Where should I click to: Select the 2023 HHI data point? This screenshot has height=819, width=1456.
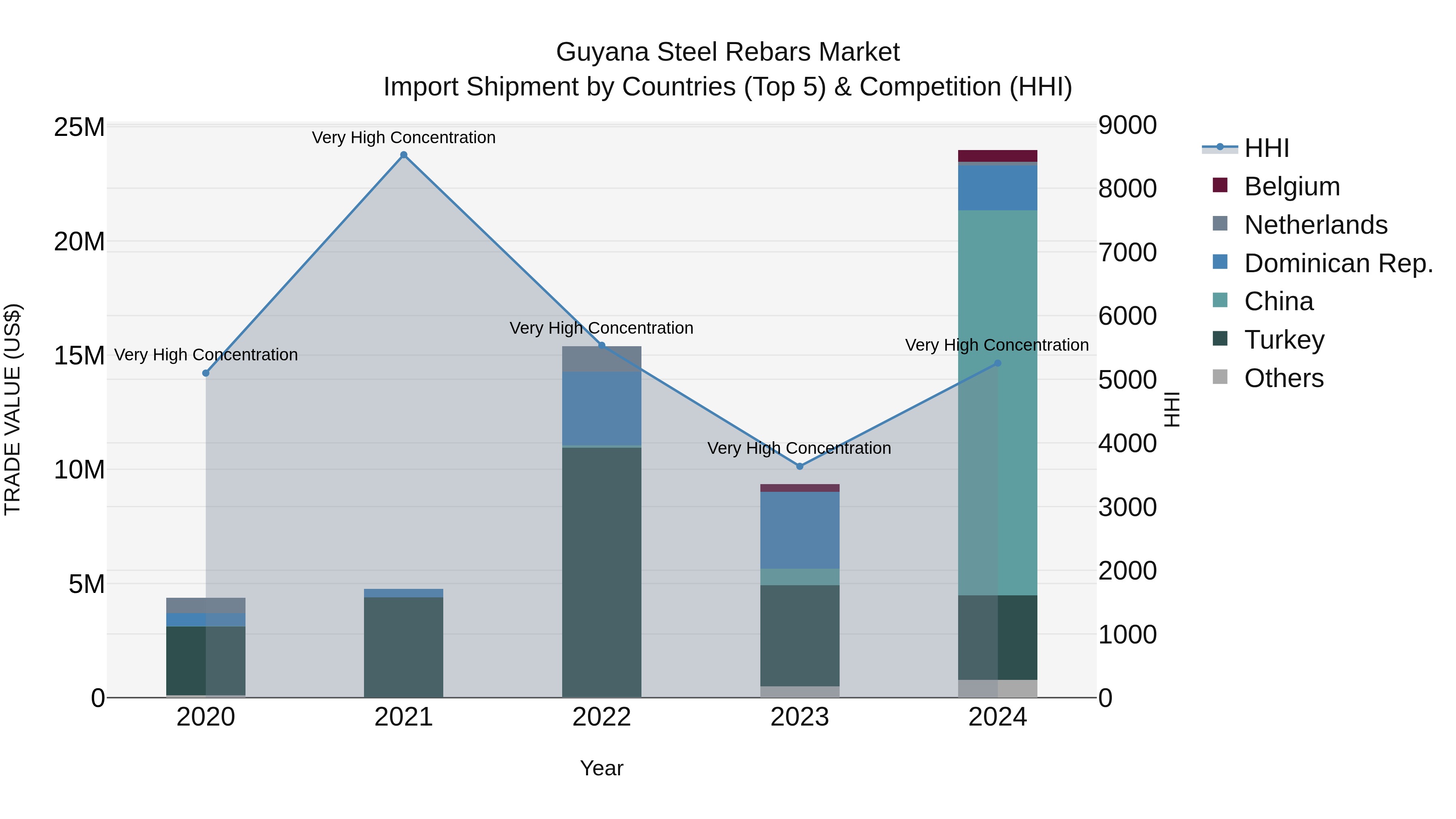coord(800,466)
